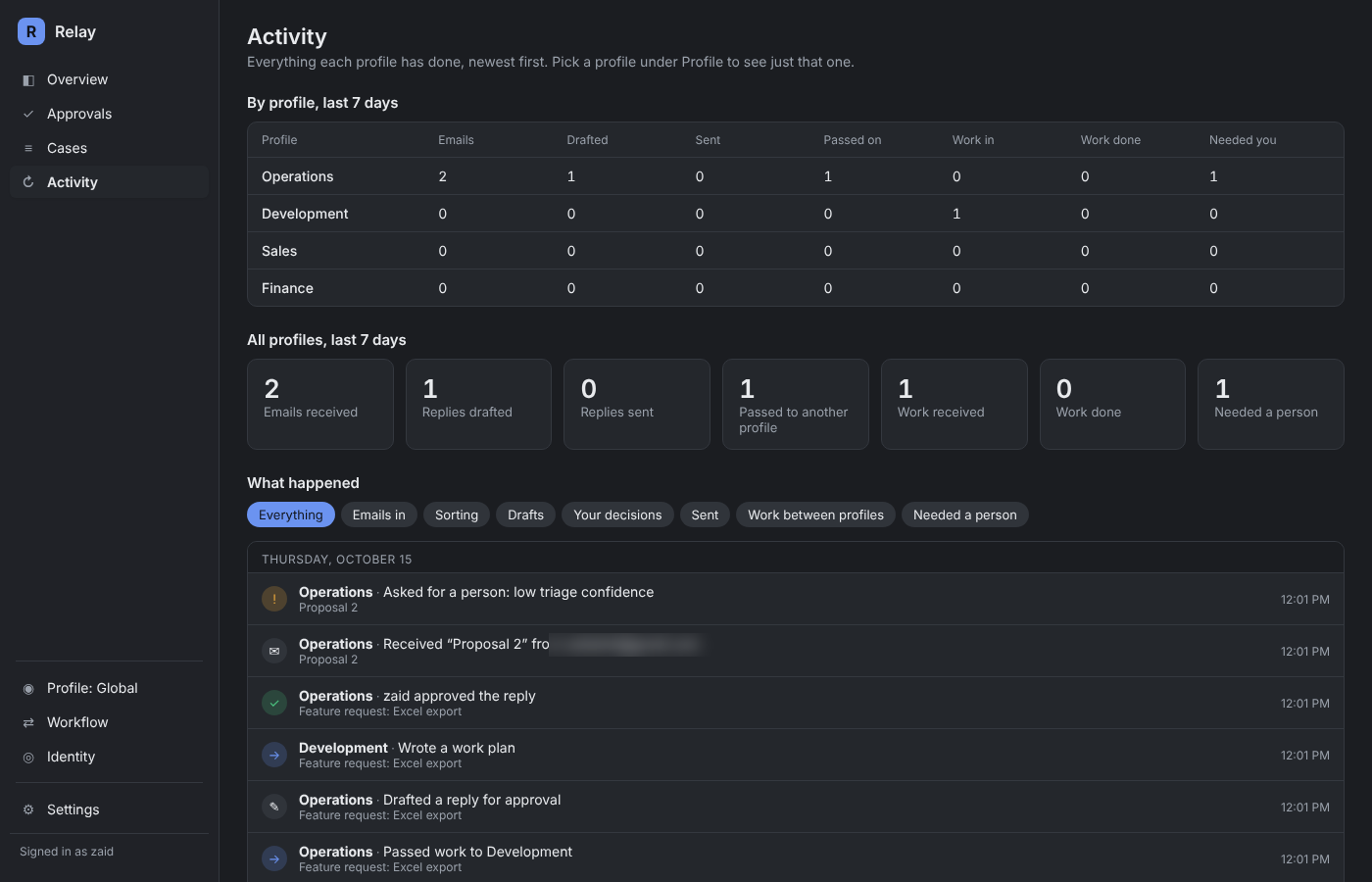Screen dimensions: 1372x882
Task: Click the arrow icon on 'Passed work to Development' row
Action: 274,858
